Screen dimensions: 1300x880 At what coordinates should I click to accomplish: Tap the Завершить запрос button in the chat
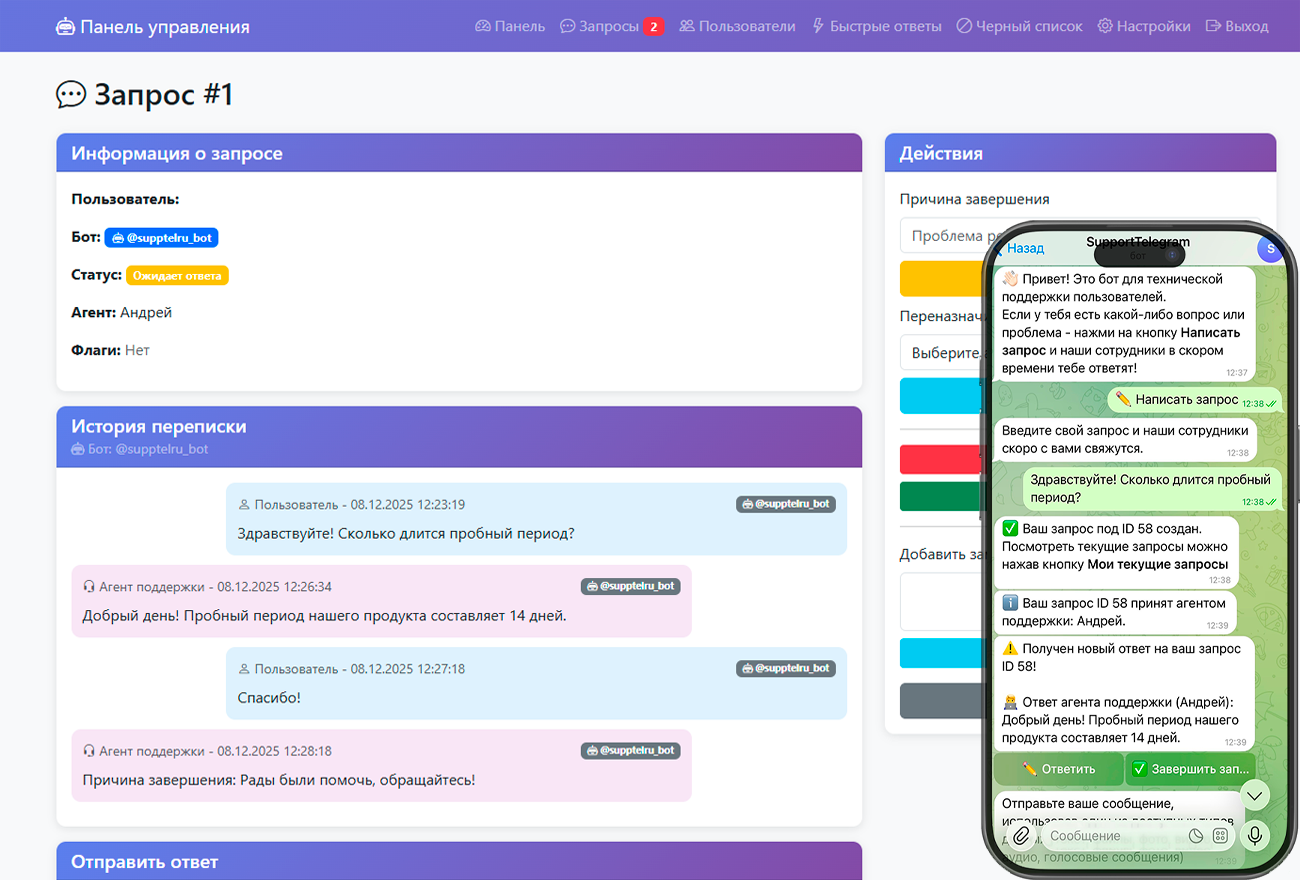tap(1190, 769)
